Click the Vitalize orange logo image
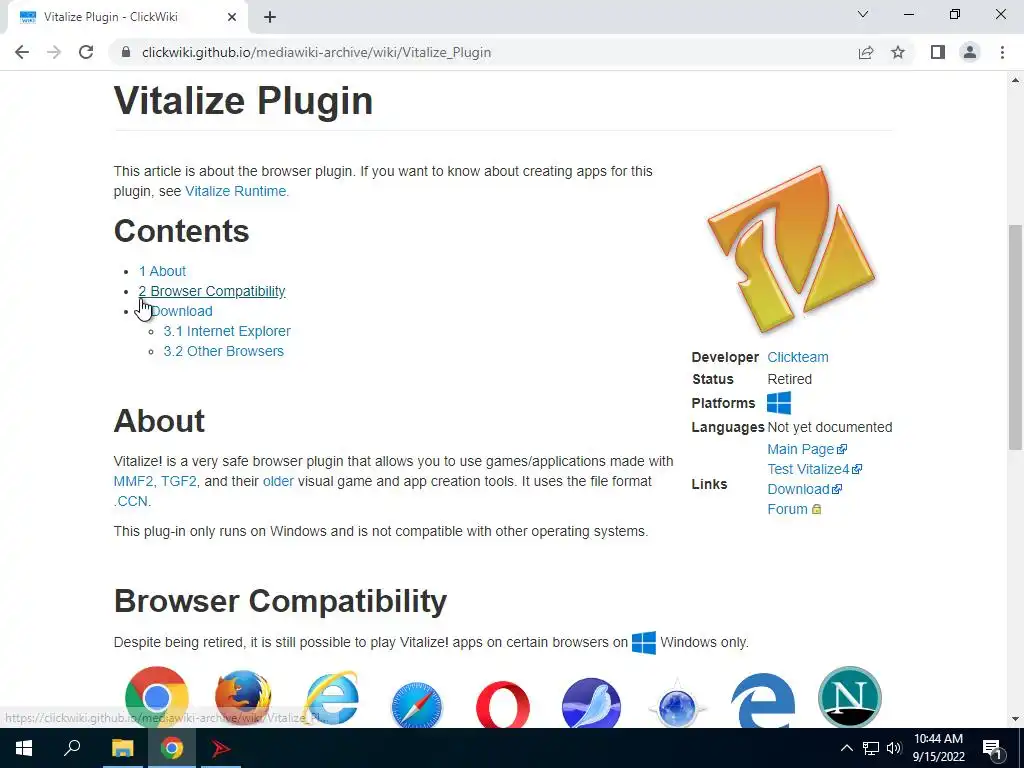This screenshot has width=1024, height=768. click(792, 249)
